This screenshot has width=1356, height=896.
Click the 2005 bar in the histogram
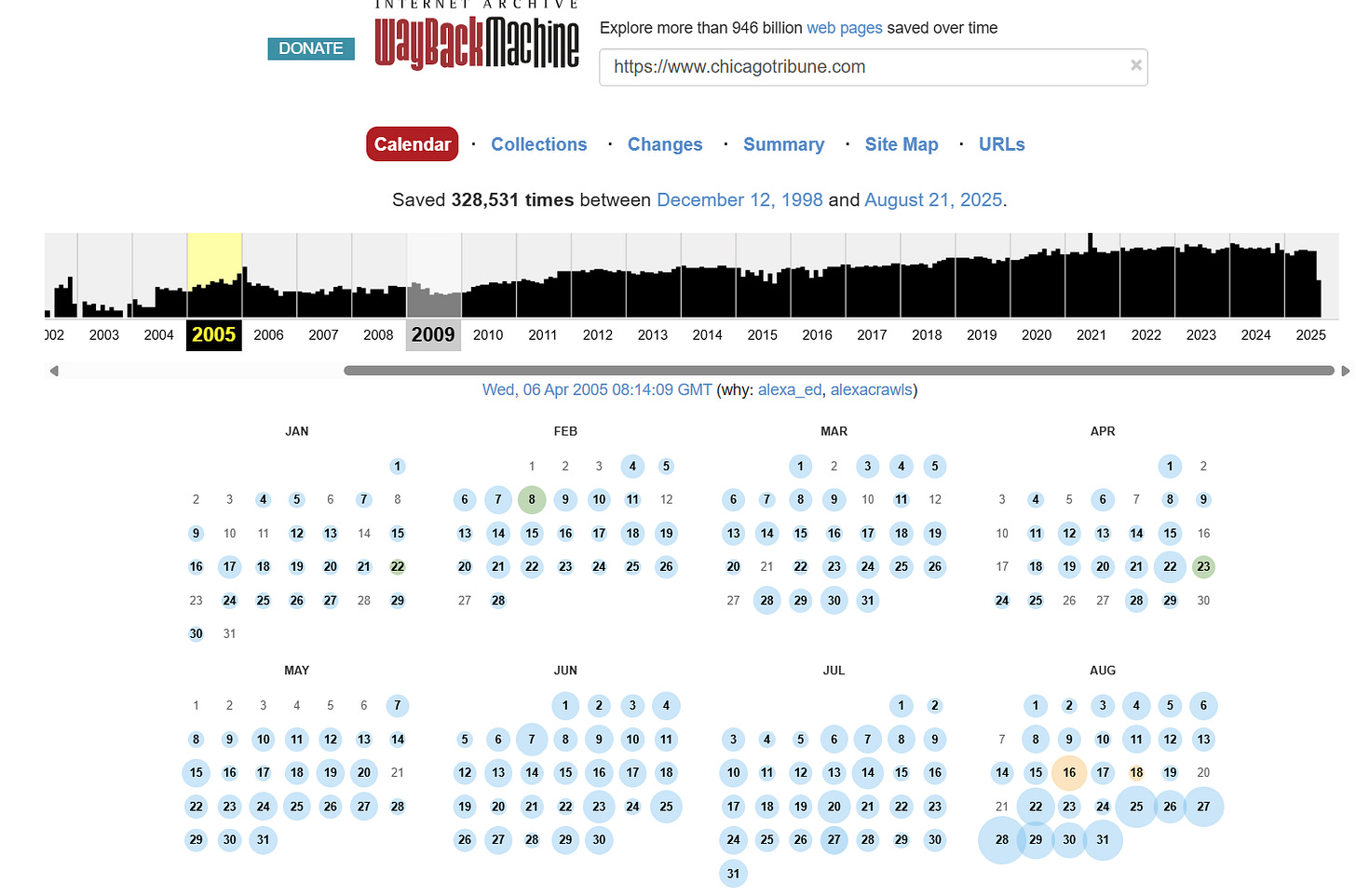pyautogui.click(x=214, y=276)
